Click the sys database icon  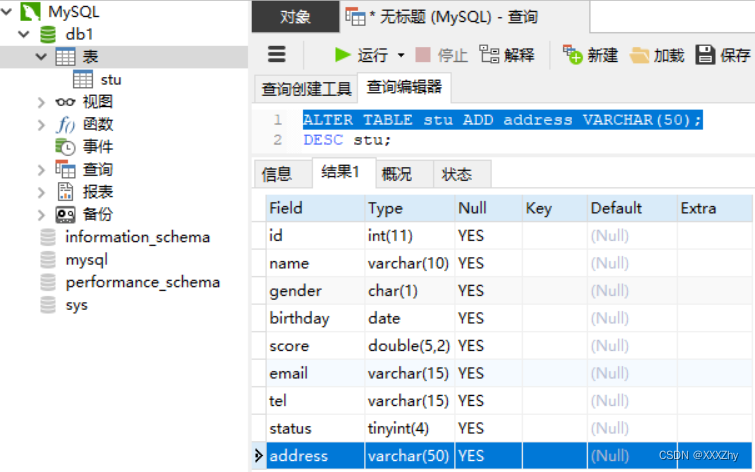pos(48,305)
